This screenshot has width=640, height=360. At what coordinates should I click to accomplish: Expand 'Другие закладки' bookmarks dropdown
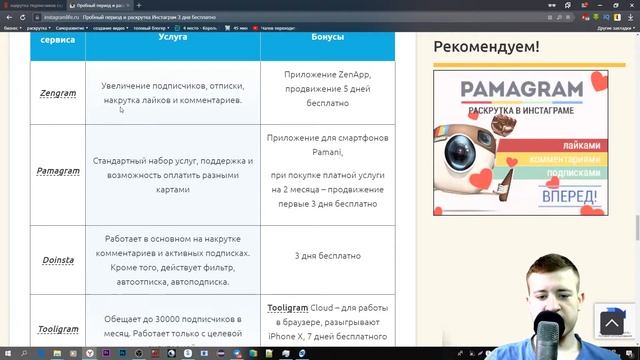click(x=616, y=28)
